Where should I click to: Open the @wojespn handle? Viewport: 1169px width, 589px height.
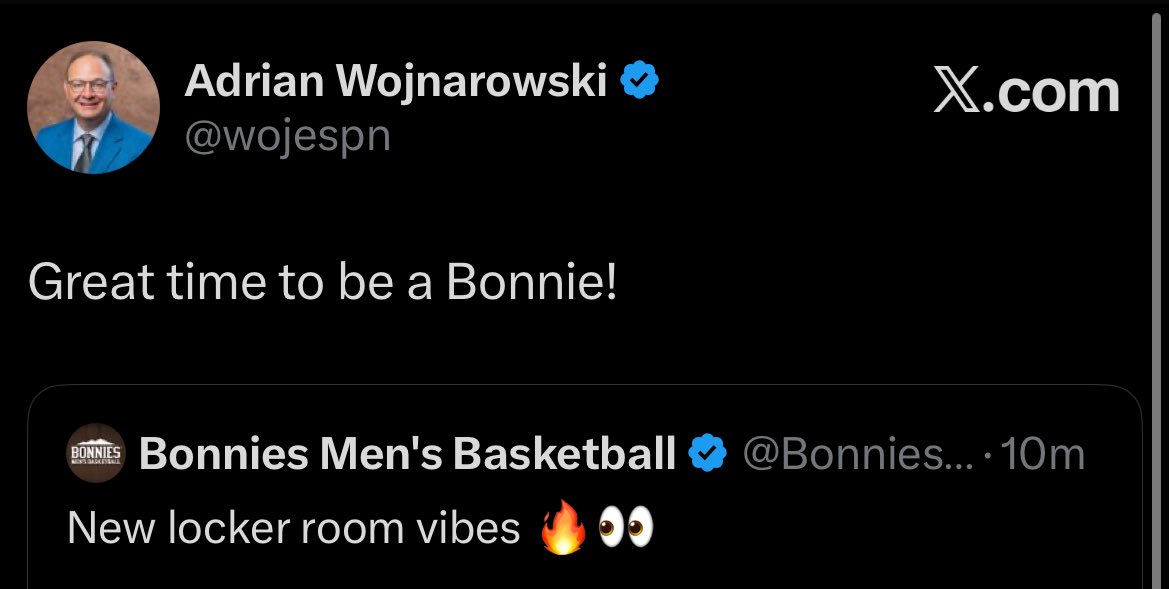(287, 134)
